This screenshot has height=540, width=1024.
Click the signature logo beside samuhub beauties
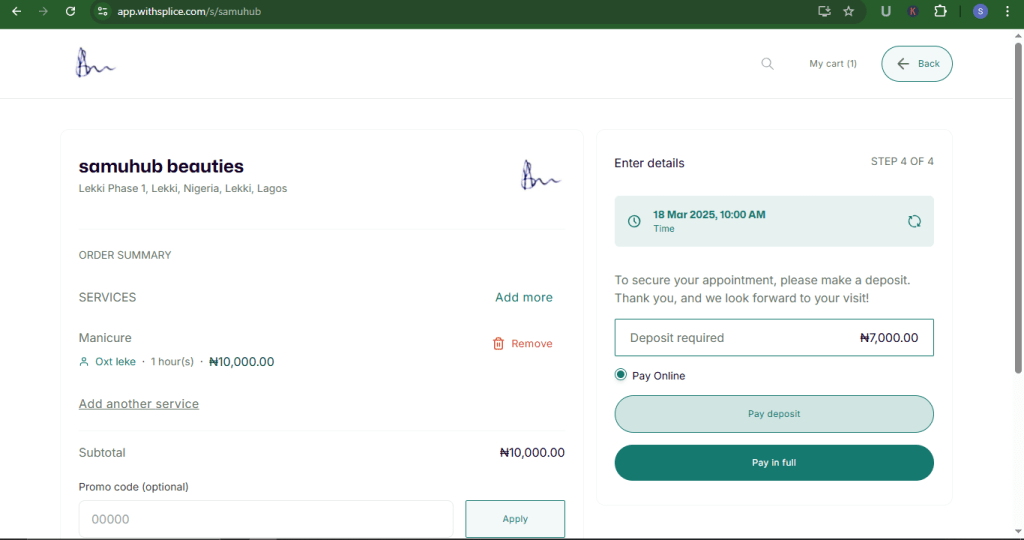coord(541,175)
